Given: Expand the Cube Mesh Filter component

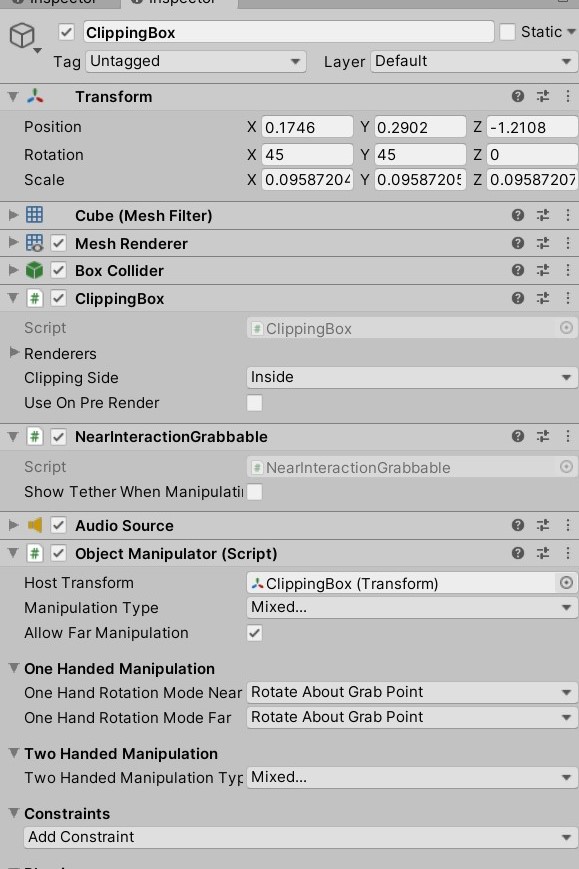Looking at the screenshot, I should coord(13,215).
